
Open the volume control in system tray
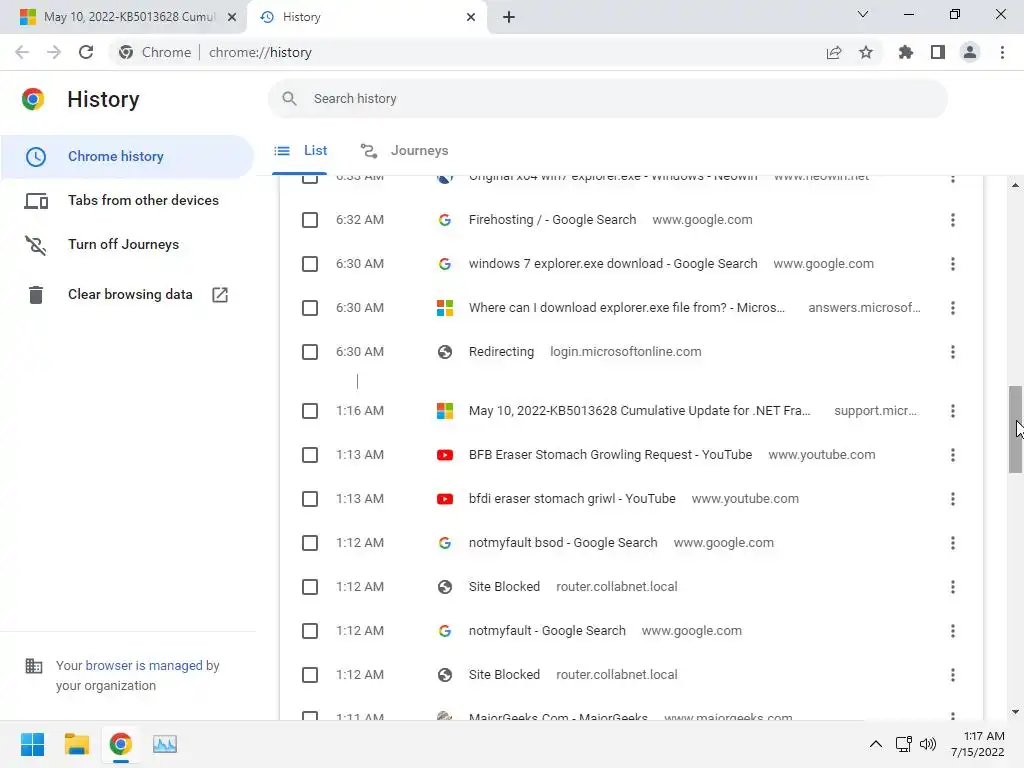927,744
